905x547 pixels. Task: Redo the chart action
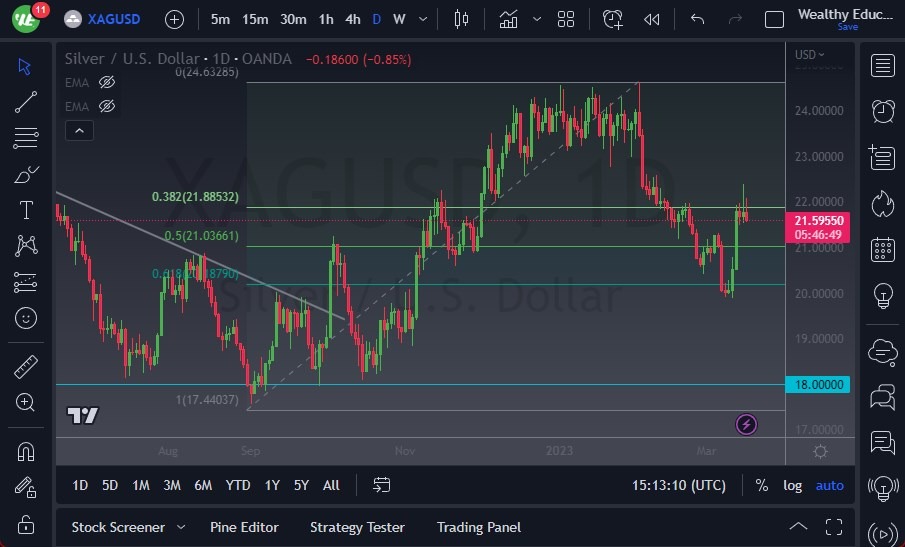pyautogui.click(x=735, y=20)
